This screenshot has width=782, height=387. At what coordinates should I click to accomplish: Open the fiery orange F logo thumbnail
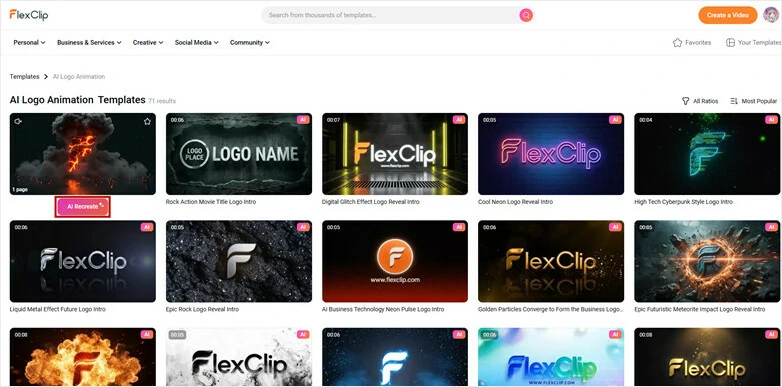point(83,357)
